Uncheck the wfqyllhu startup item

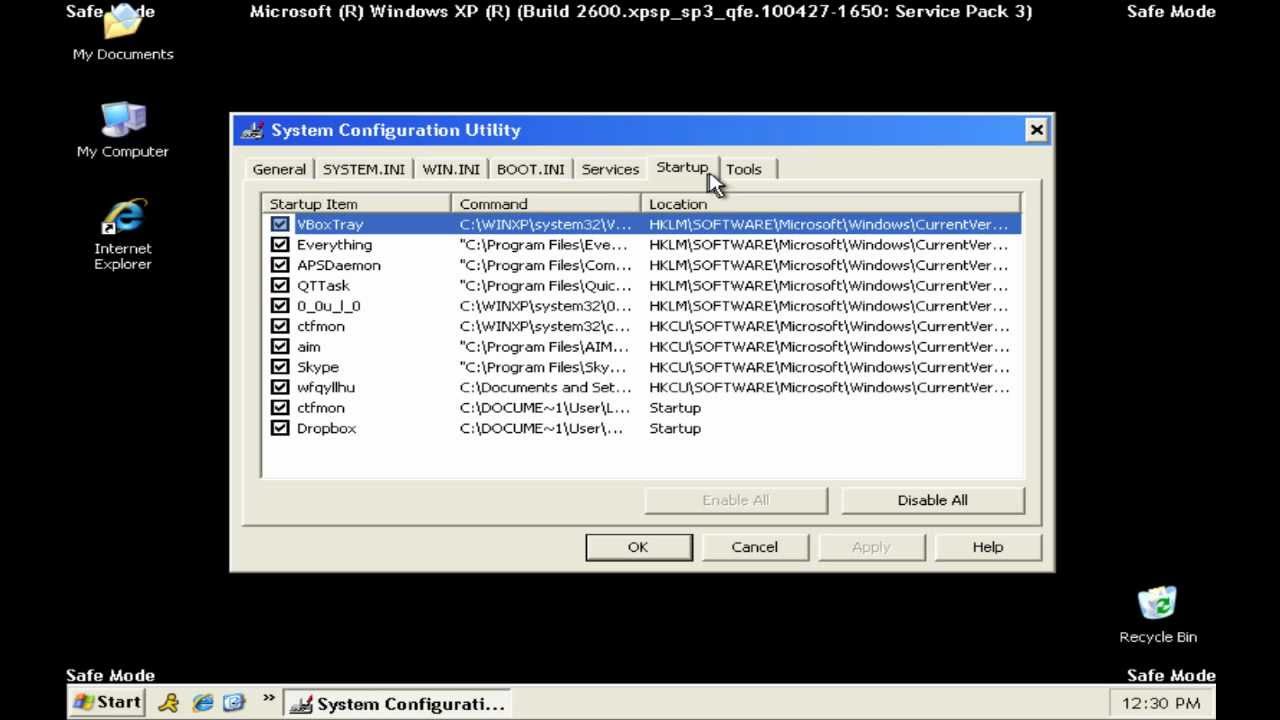[280, 388]
